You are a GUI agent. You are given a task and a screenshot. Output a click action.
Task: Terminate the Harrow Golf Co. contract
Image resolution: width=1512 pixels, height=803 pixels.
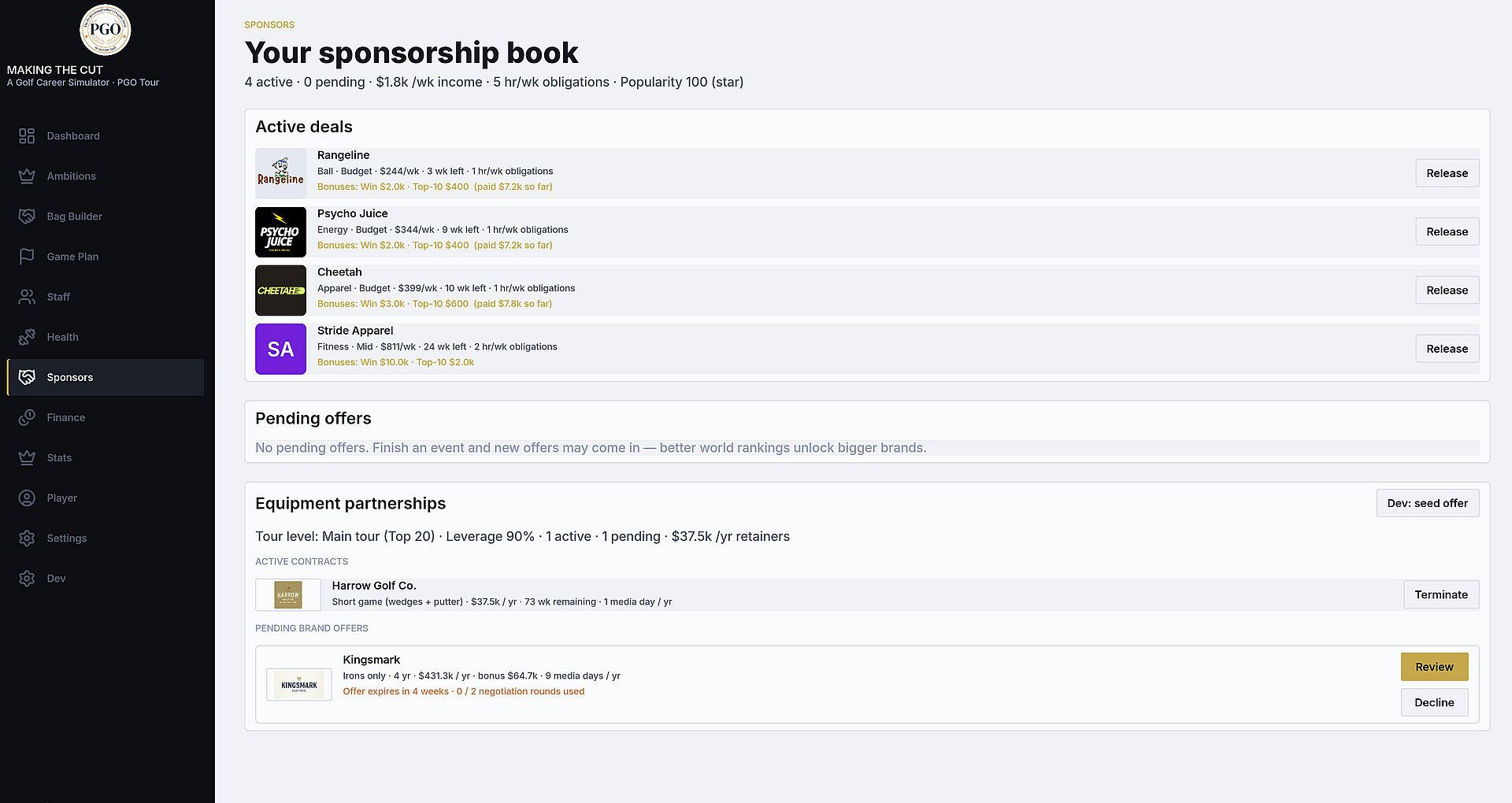pos(1441,594)
